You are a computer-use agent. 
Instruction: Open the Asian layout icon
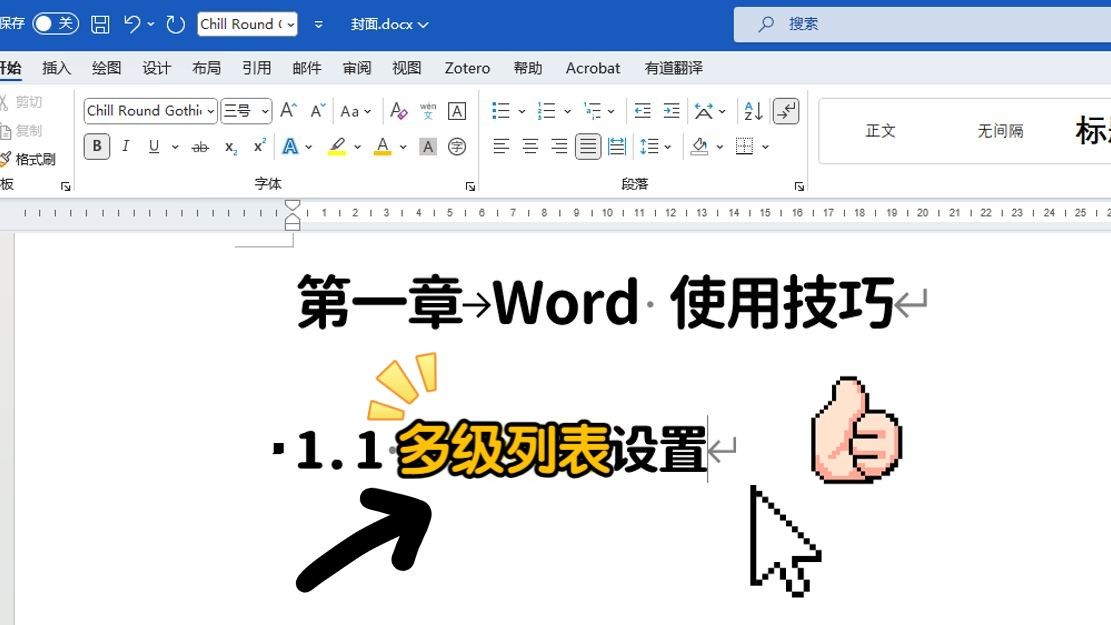[x=704, y=111]
